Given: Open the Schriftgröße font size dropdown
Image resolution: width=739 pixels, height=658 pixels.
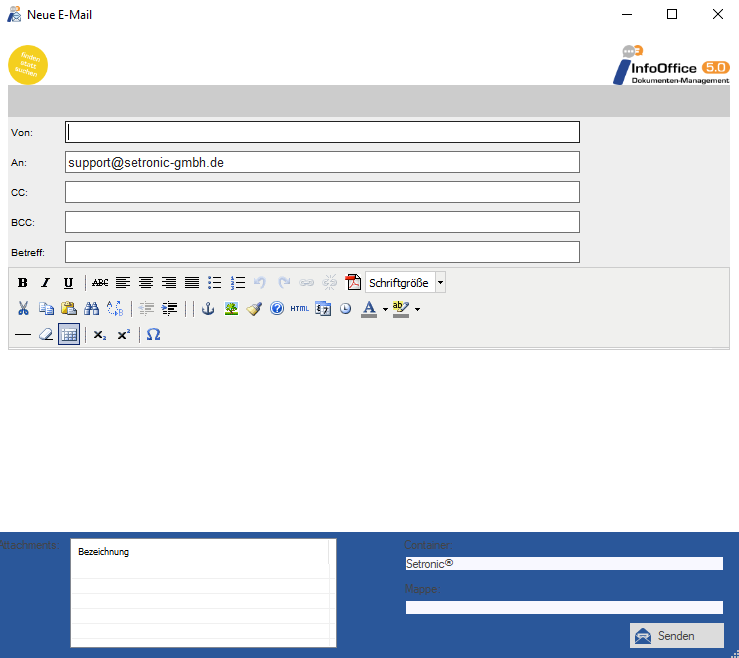Looking at the screenshot, I should [x=405, y=283].
